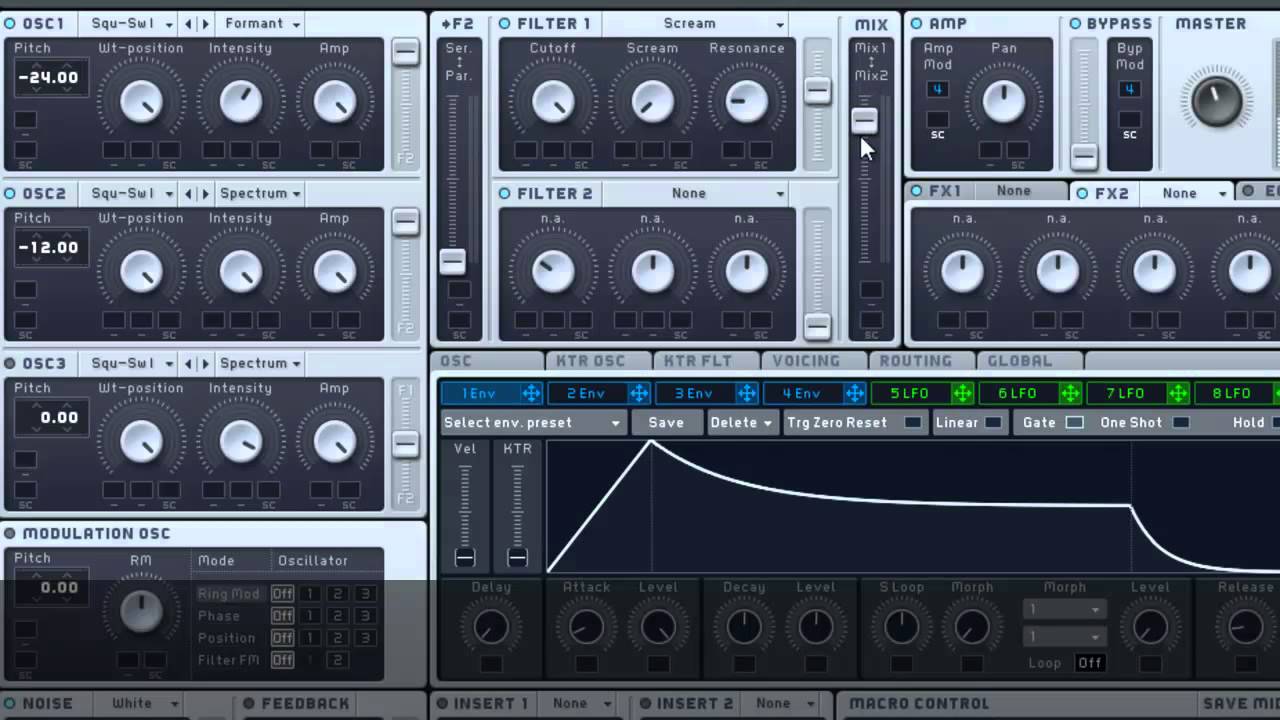Select the 5 LFO modulation tab
Viewport: 1280px width, 720px height.
[909, 394]
